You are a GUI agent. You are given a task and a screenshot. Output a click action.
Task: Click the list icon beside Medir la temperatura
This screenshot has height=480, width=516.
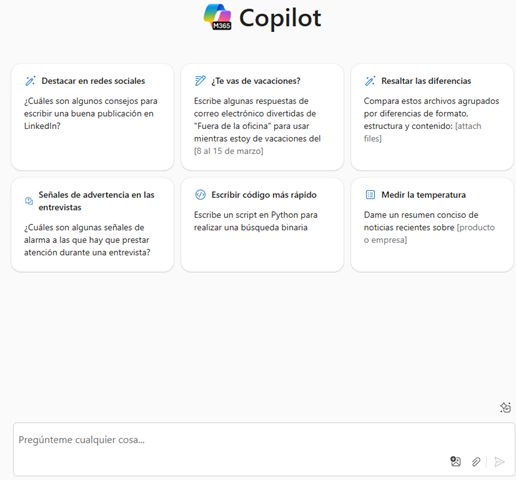coord(370,195)
